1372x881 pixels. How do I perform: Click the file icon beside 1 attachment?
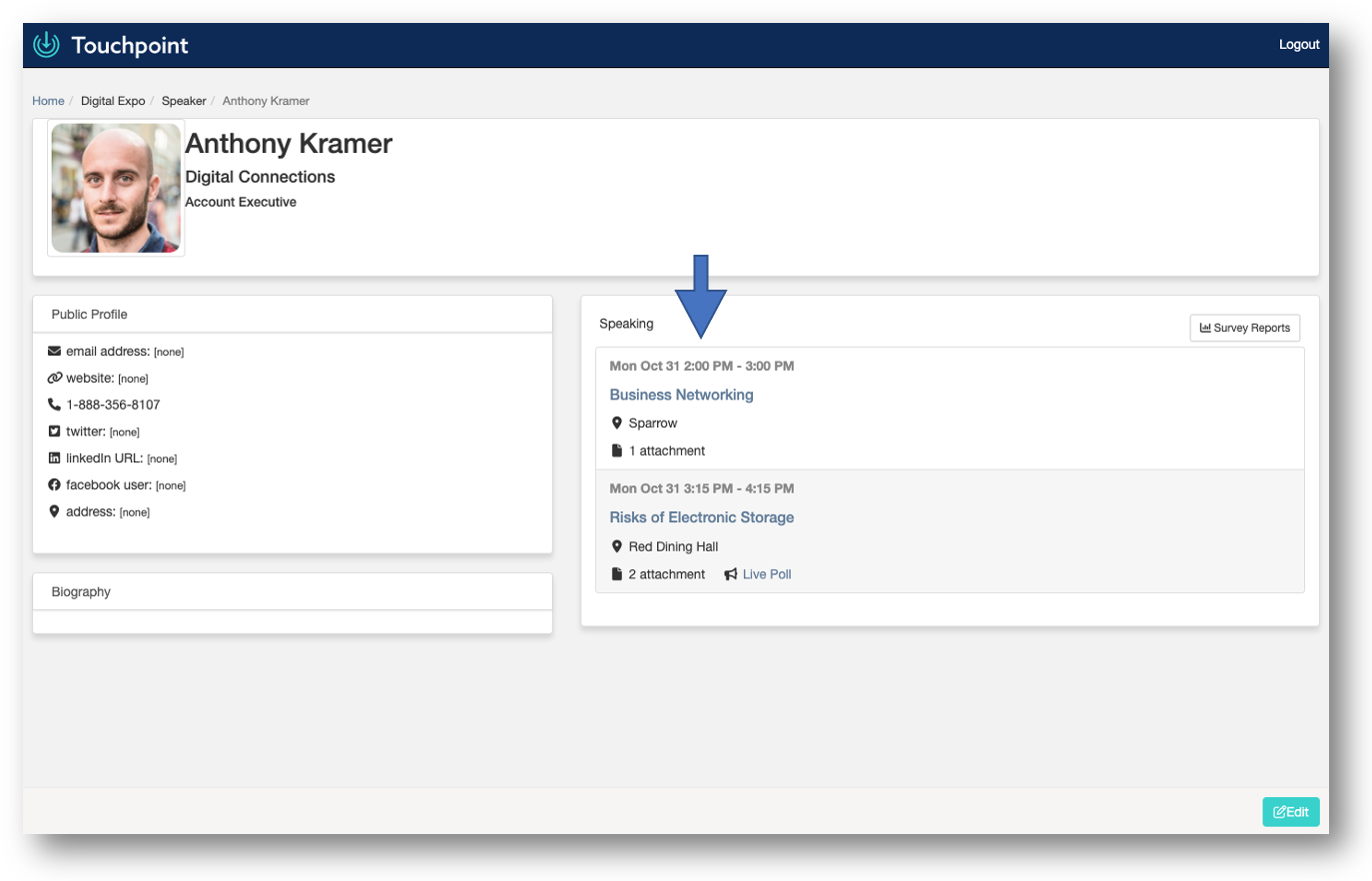(617, 450)
